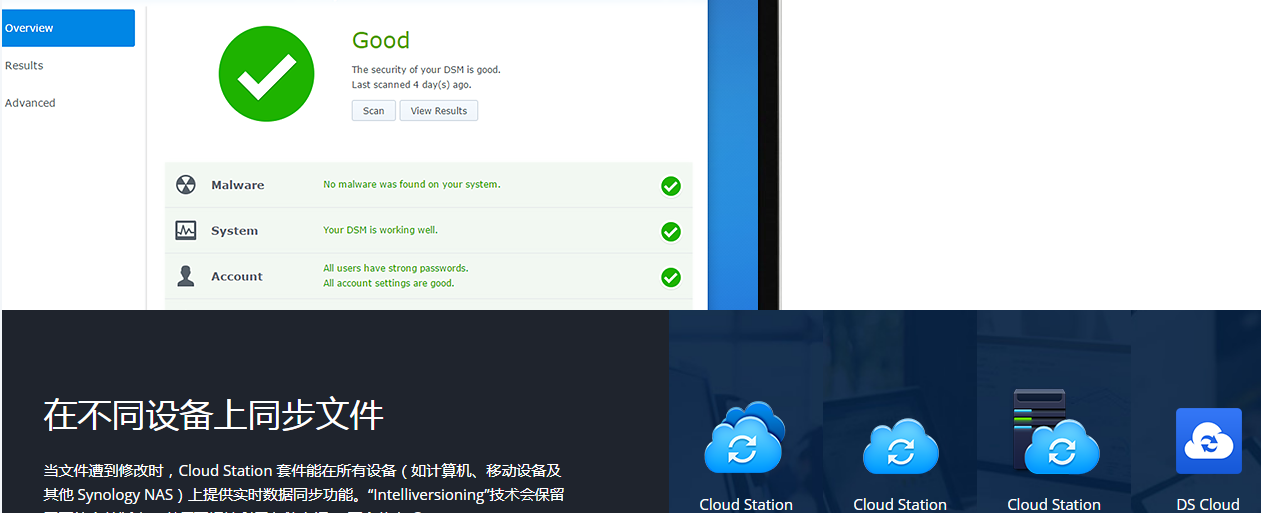Click the Account user icon
Viewport: 1261px width, 513px height.
coord(186,276)
